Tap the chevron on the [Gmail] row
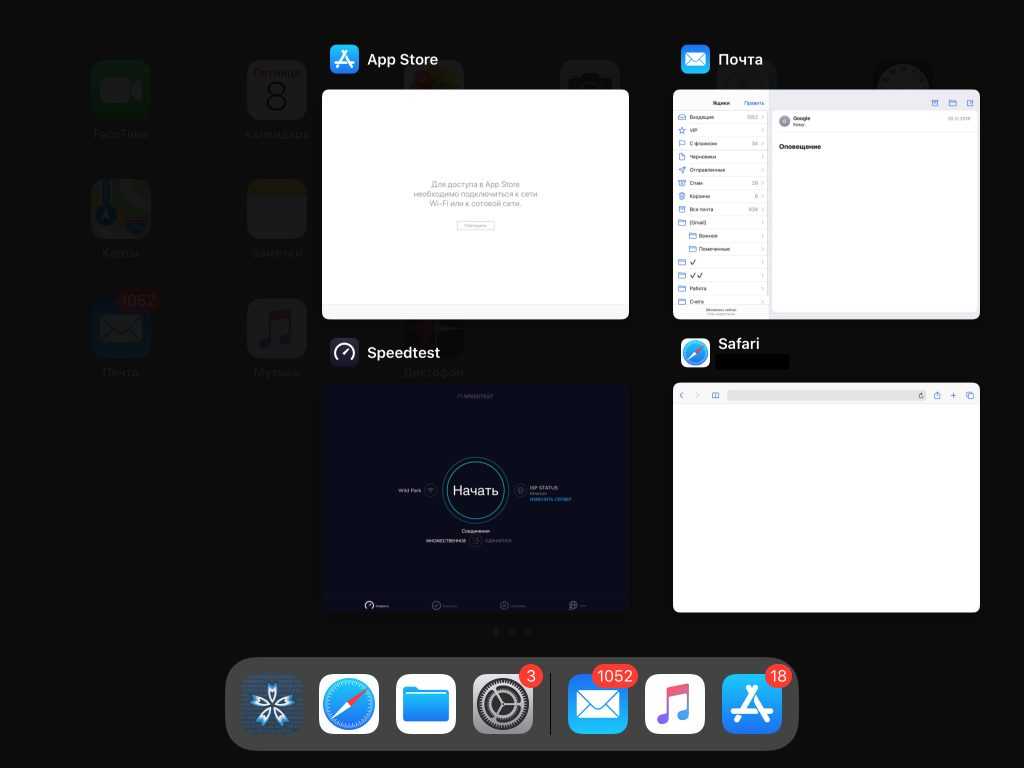The image size is (1024, 768). tap(763, 223)
